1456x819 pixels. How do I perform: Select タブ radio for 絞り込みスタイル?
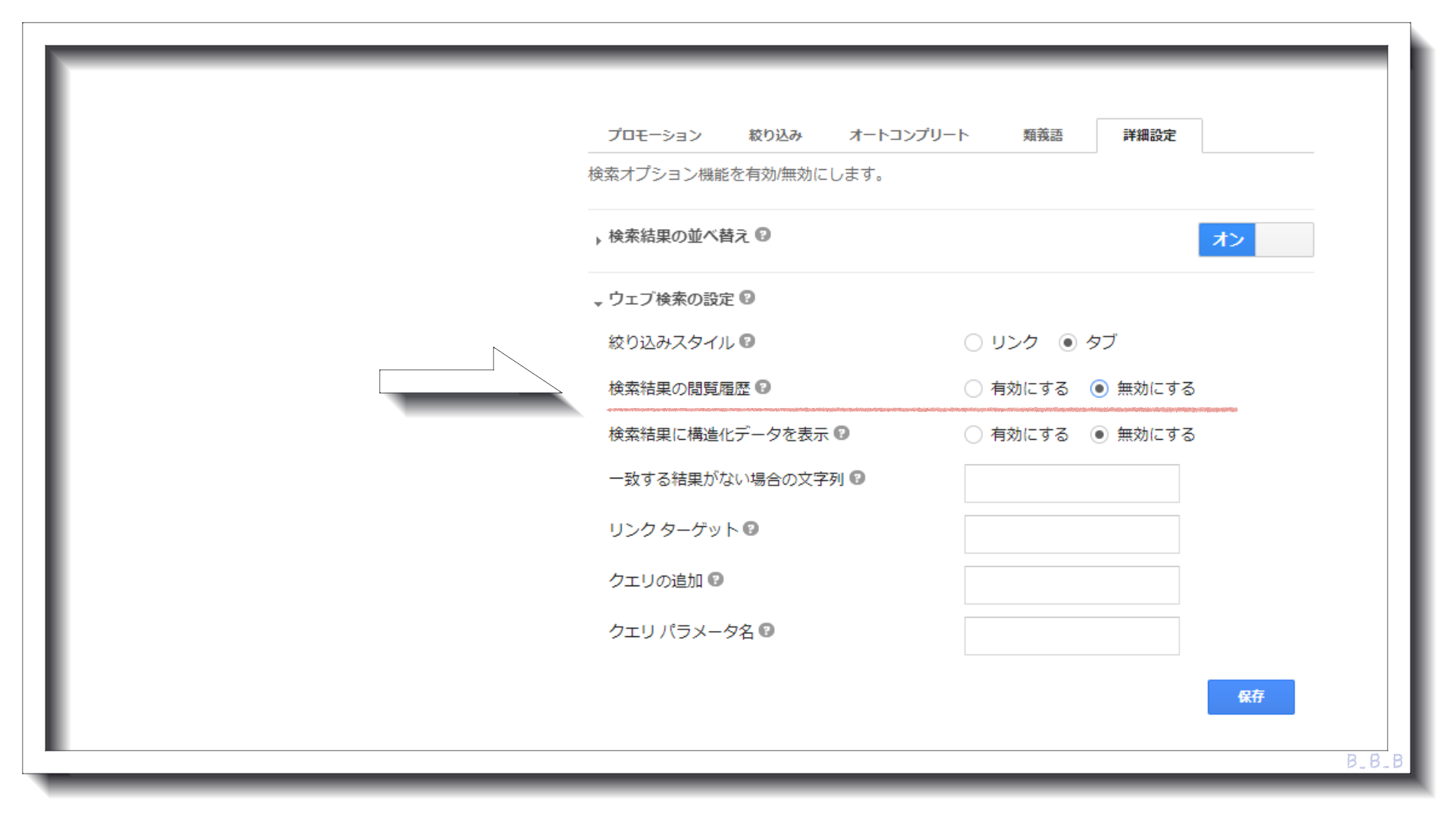pyautogui.click(x=1068, y=343)
